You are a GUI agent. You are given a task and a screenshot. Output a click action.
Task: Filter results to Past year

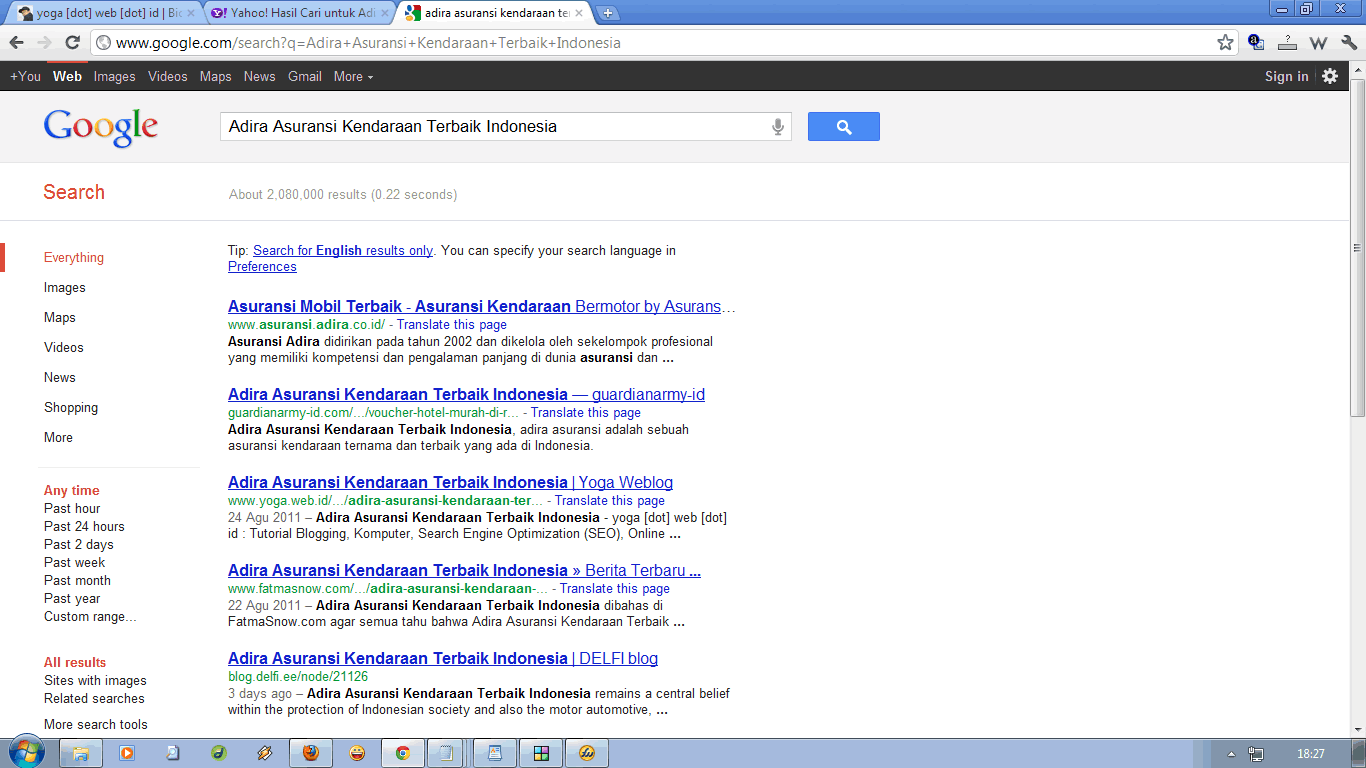coord(72,598)
